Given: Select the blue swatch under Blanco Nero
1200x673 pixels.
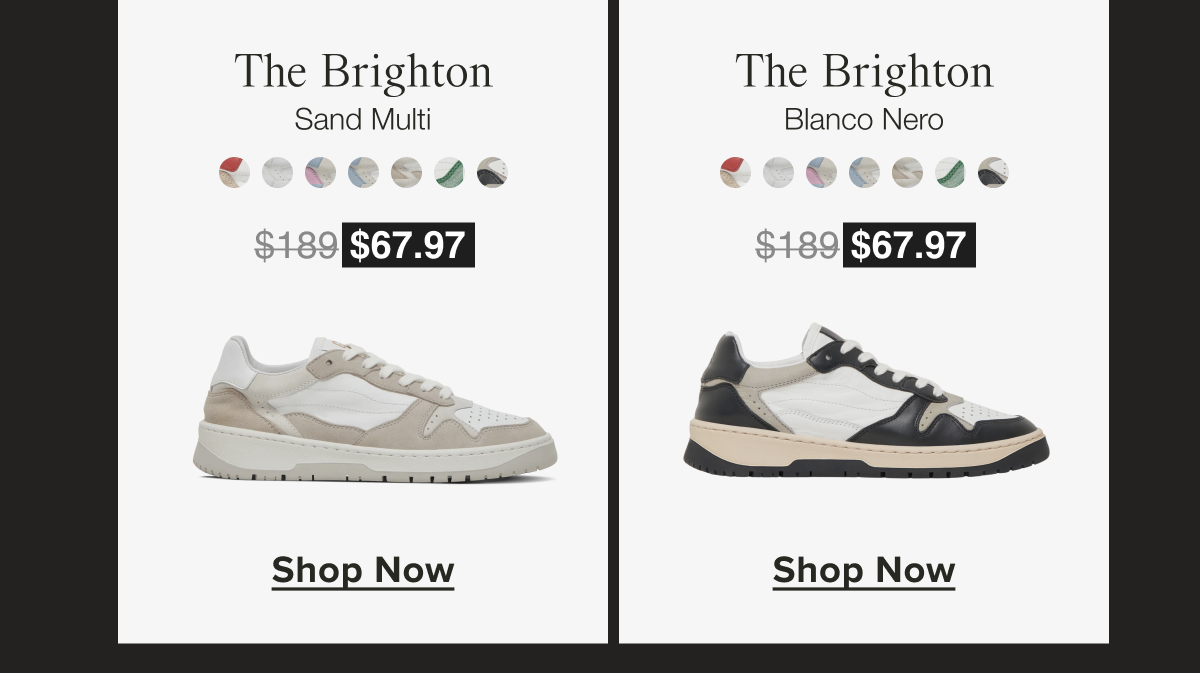Looking at the screenshot, I should click(864, 172).
